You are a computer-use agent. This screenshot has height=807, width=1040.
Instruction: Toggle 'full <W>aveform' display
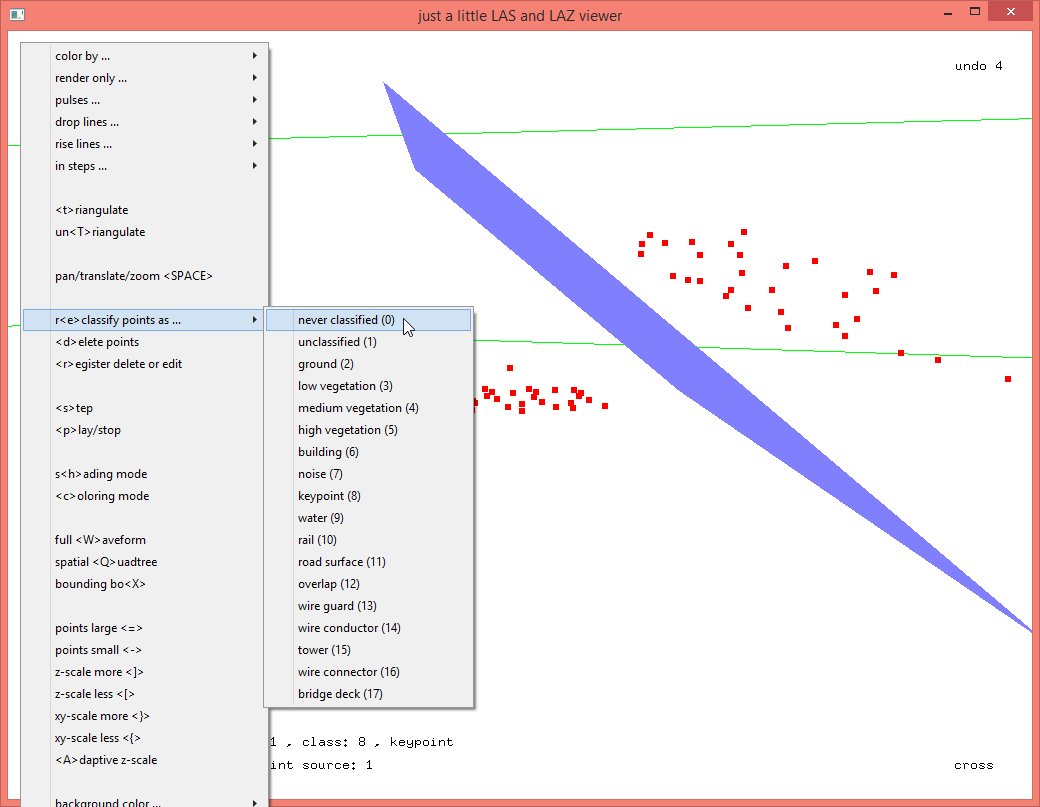[100, 540]
